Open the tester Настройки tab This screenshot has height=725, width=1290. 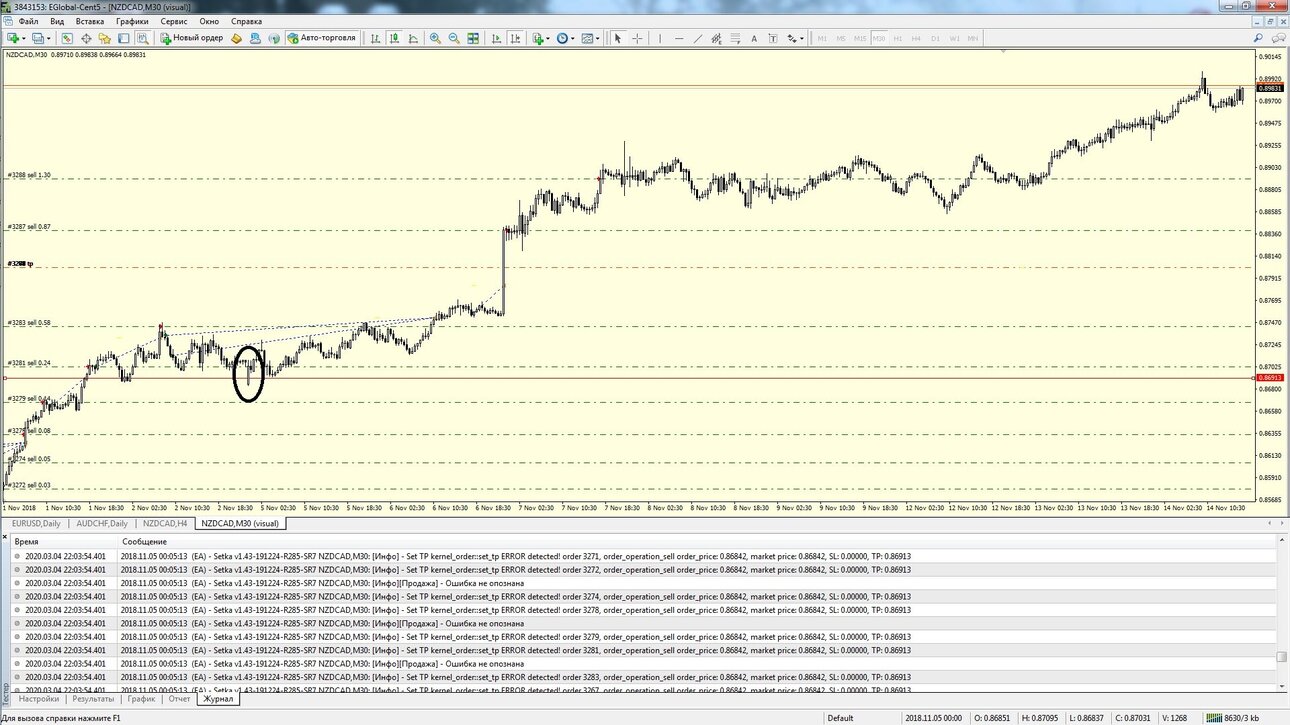pos(38,699)
